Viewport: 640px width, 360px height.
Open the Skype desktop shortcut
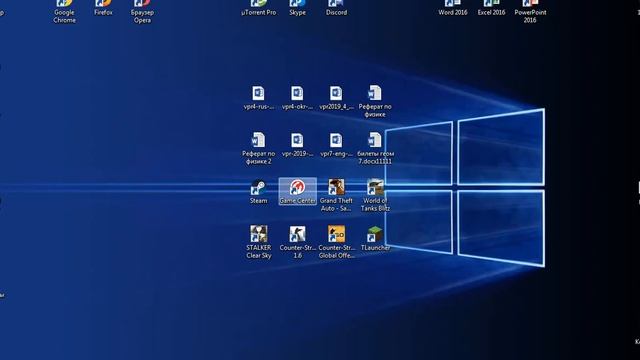[297, 8]
